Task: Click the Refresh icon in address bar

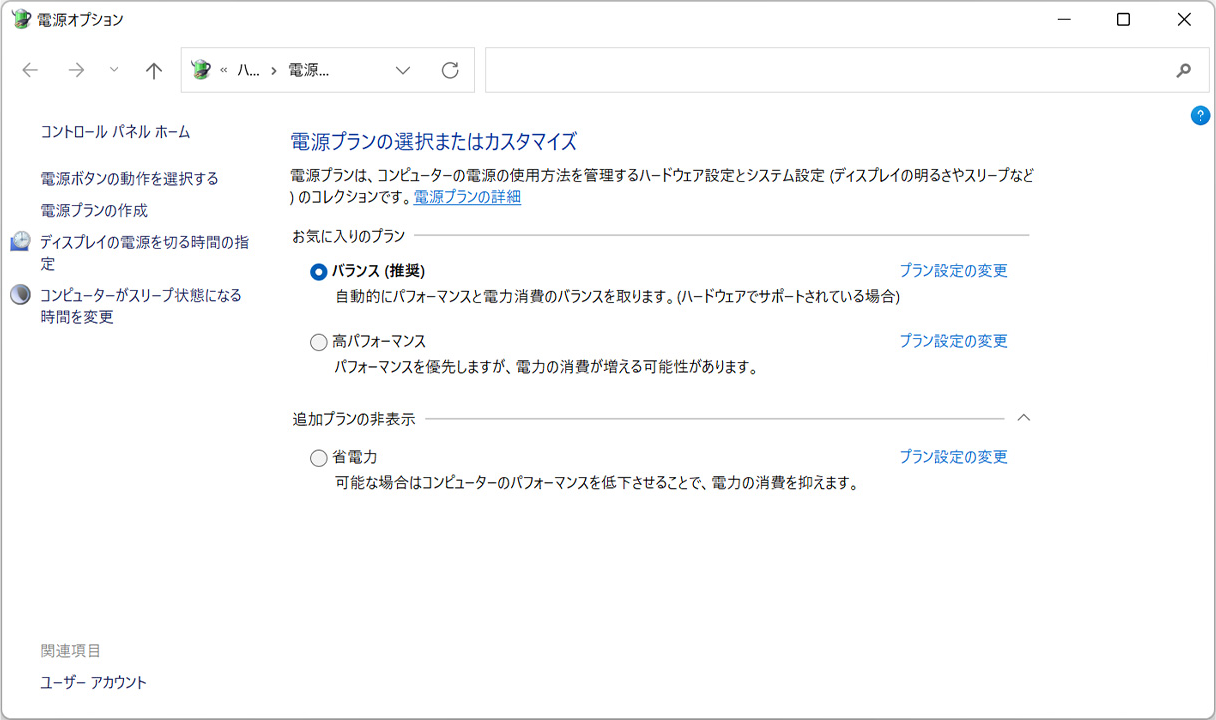Action: 450,70
